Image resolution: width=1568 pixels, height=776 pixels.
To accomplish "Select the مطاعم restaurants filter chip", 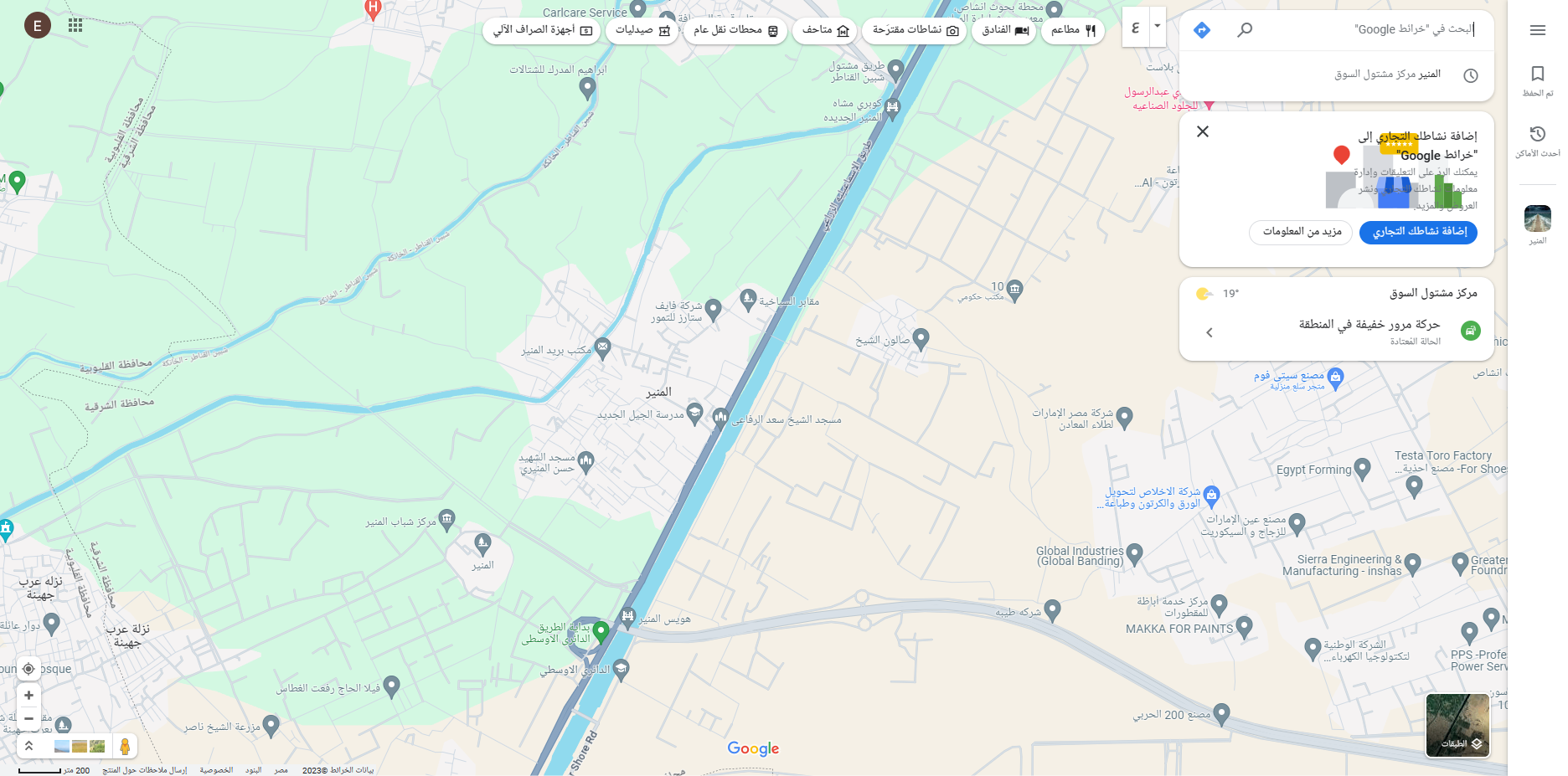I will click(1073, 30).
